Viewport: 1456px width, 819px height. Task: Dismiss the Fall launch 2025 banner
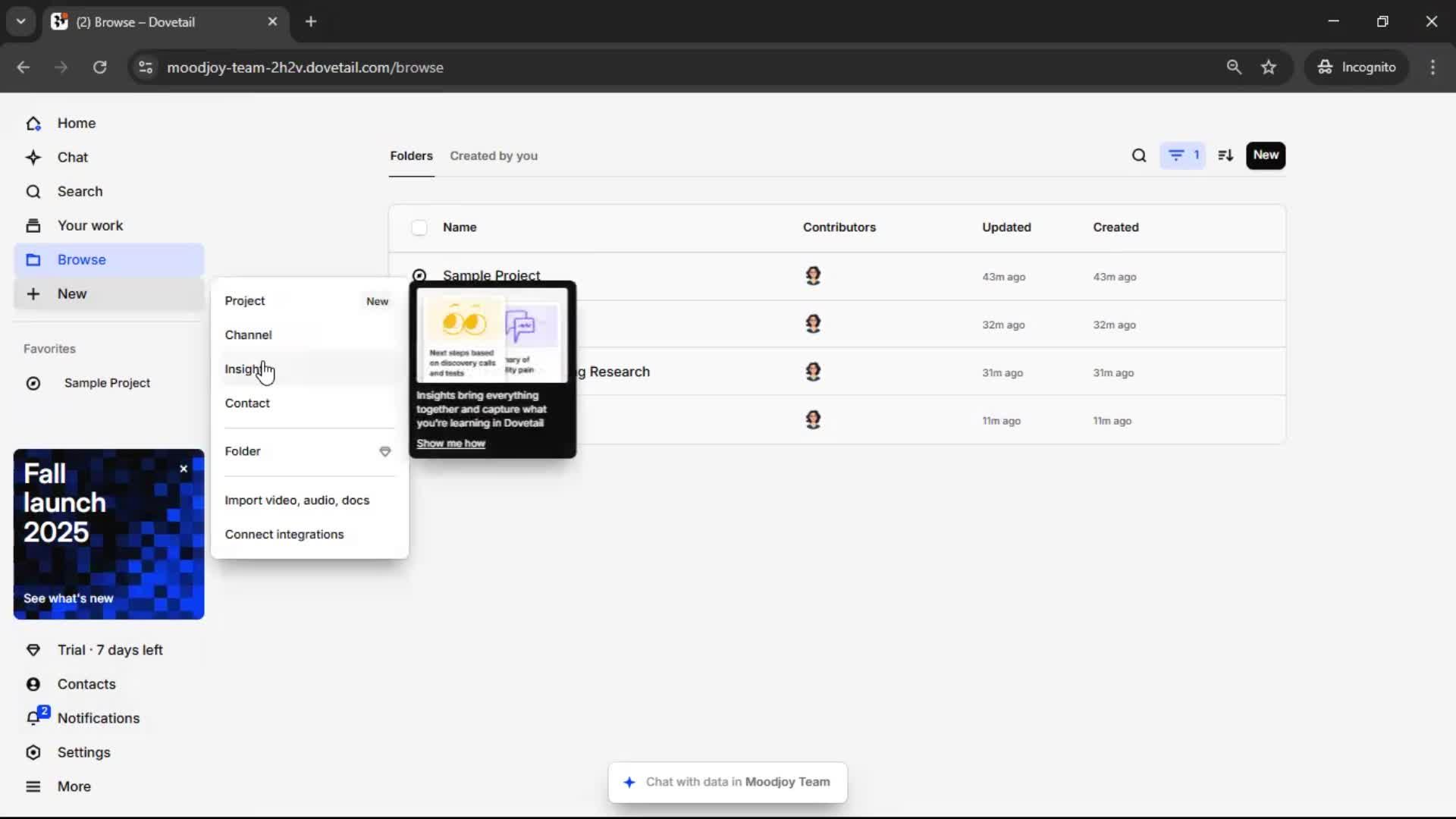(x=184, y=469)
